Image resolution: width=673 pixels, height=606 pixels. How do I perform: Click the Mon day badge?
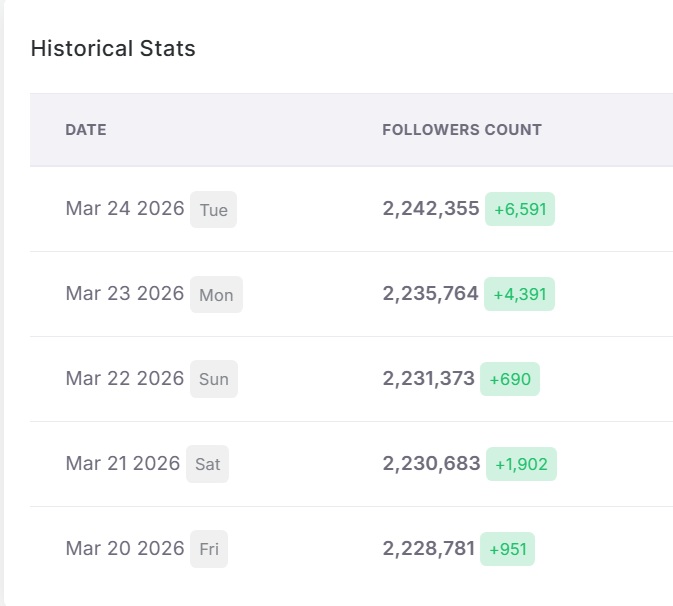[216, 295]
